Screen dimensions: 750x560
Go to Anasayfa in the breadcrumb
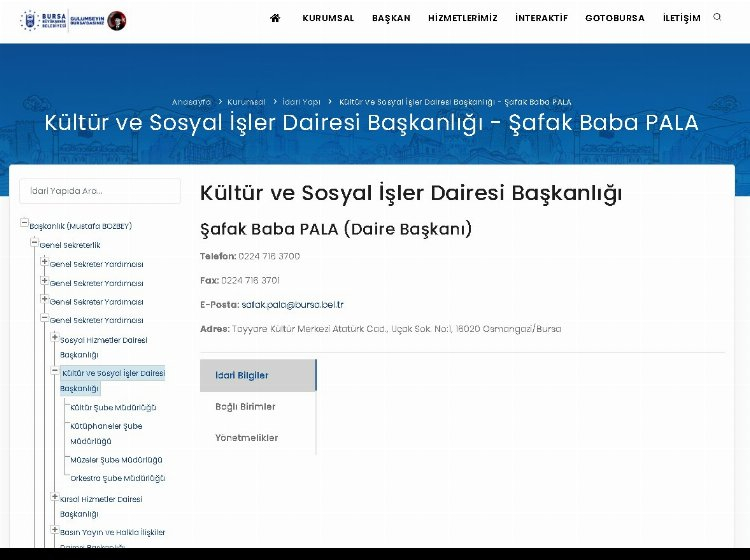pyautogui.click(x=191, y=102)
